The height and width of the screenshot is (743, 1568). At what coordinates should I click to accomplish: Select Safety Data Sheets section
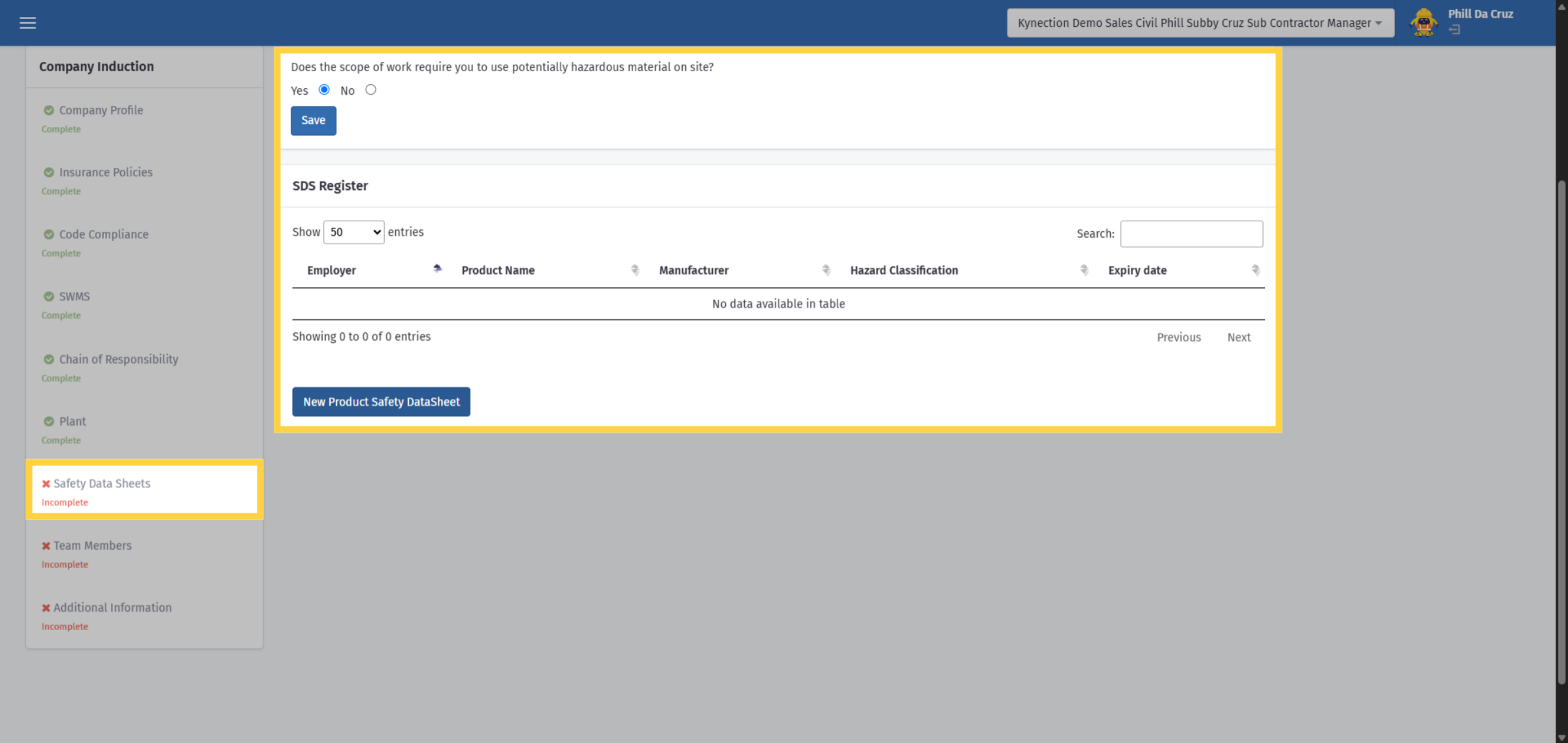coord(102,484)
